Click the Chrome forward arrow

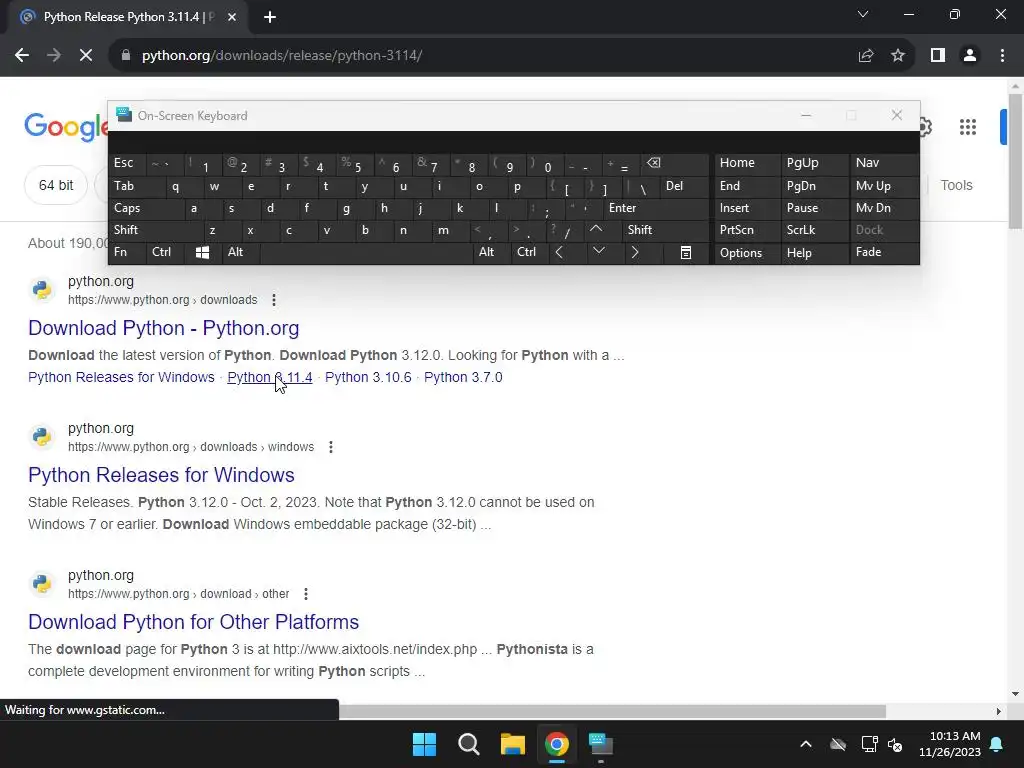pyautogui.click(x=54, y=56)
